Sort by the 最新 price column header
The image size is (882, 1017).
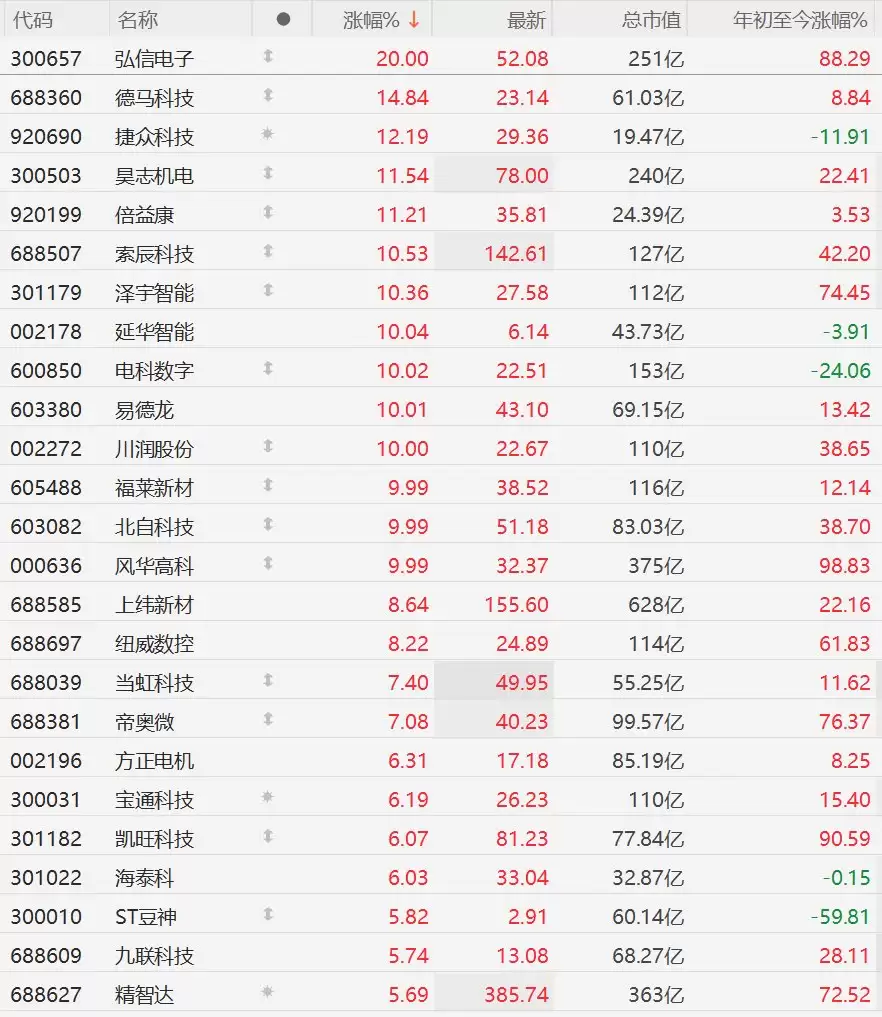[526, 20]
